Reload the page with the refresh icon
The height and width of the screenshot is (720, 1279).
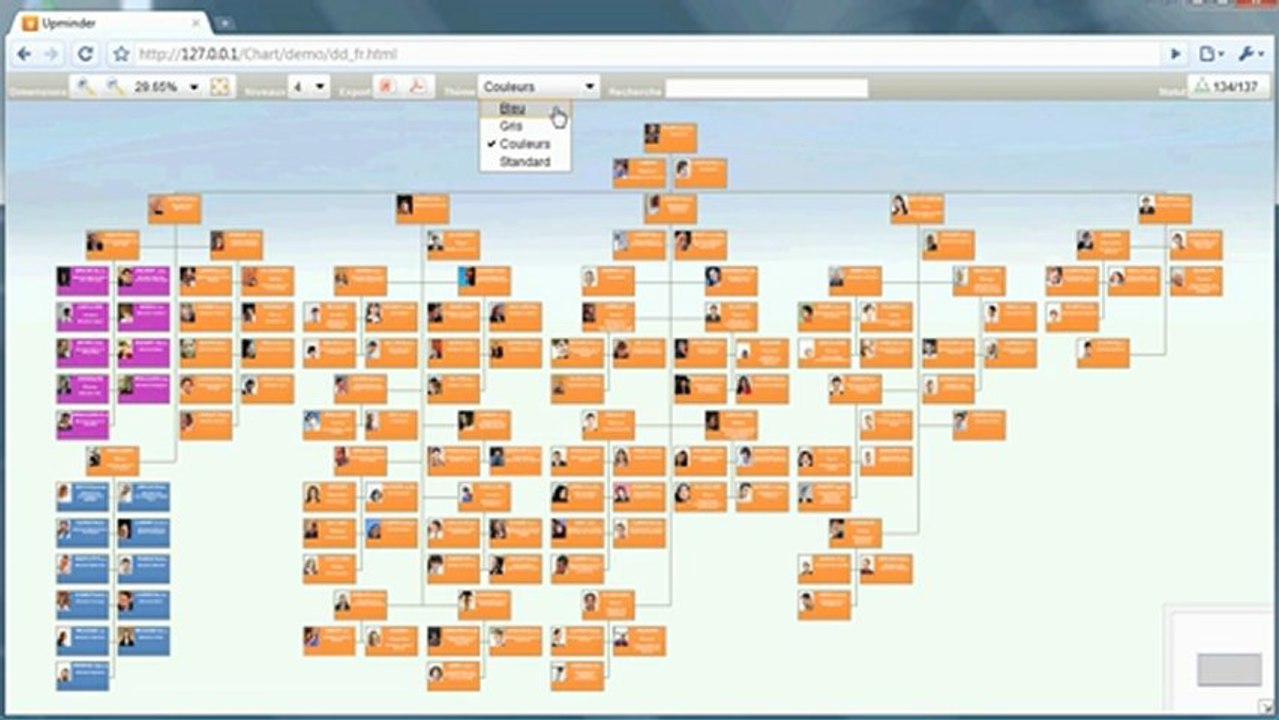(86, 54)
